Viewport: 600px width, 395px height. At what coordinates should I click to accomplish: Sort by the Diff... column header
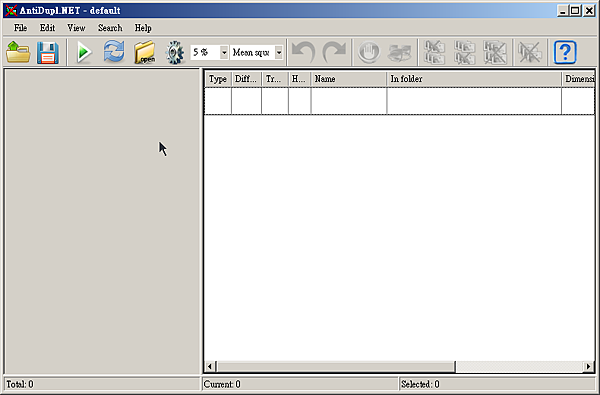coord(246,79)
